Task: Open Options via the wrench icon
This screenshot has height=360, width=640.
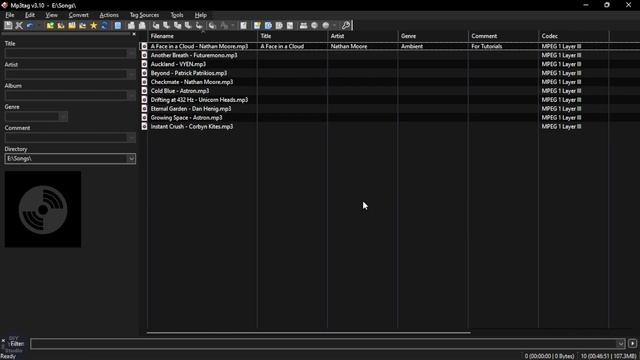Action: (346, 25)
